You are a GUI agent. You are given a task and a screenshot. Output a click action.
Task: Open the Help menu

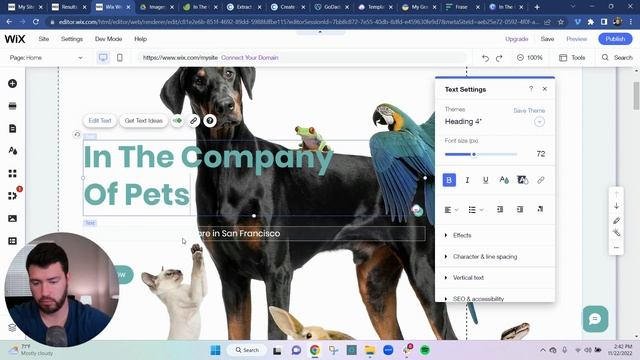tap(140, 39)
